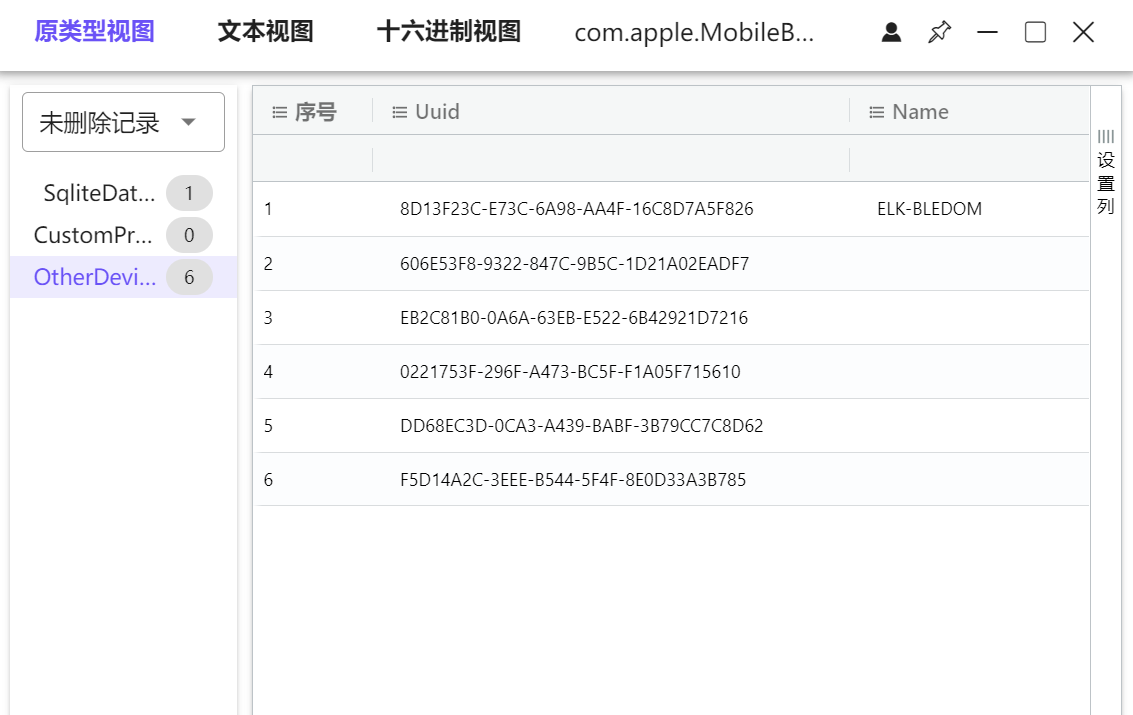
Task: Minimize the window
Action: pos(988,33)
